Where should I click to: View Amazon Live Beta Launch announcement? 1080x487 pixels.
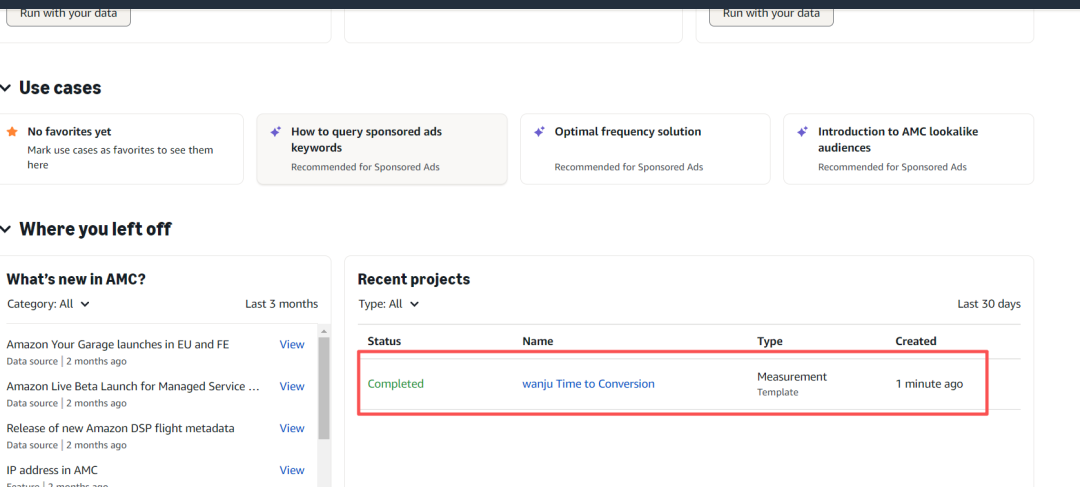[291, 386]
